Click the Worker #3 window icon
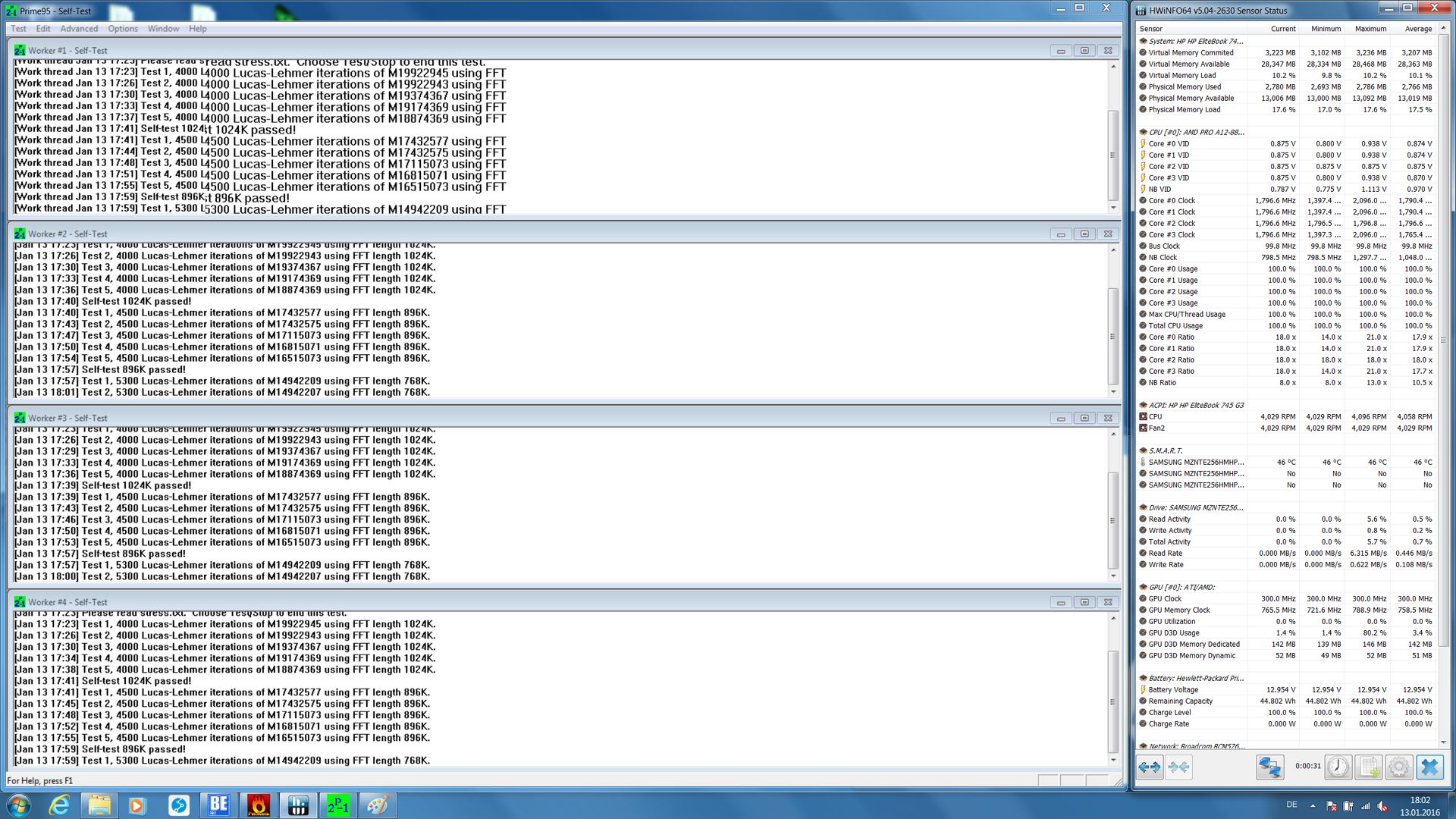Viewport: 1456px width, 819px height. pos(20,418)
